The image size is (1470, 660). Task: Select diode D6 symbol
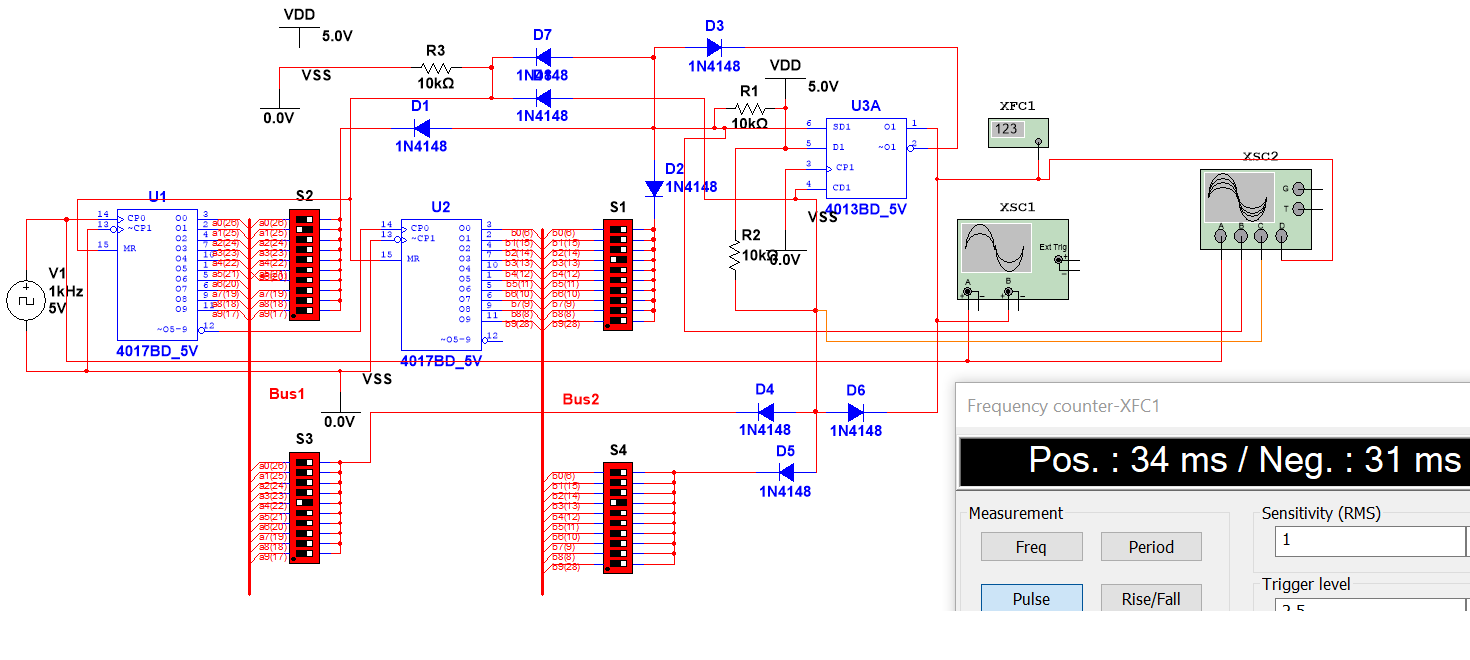pyautogui.click(x=856, y=412)
